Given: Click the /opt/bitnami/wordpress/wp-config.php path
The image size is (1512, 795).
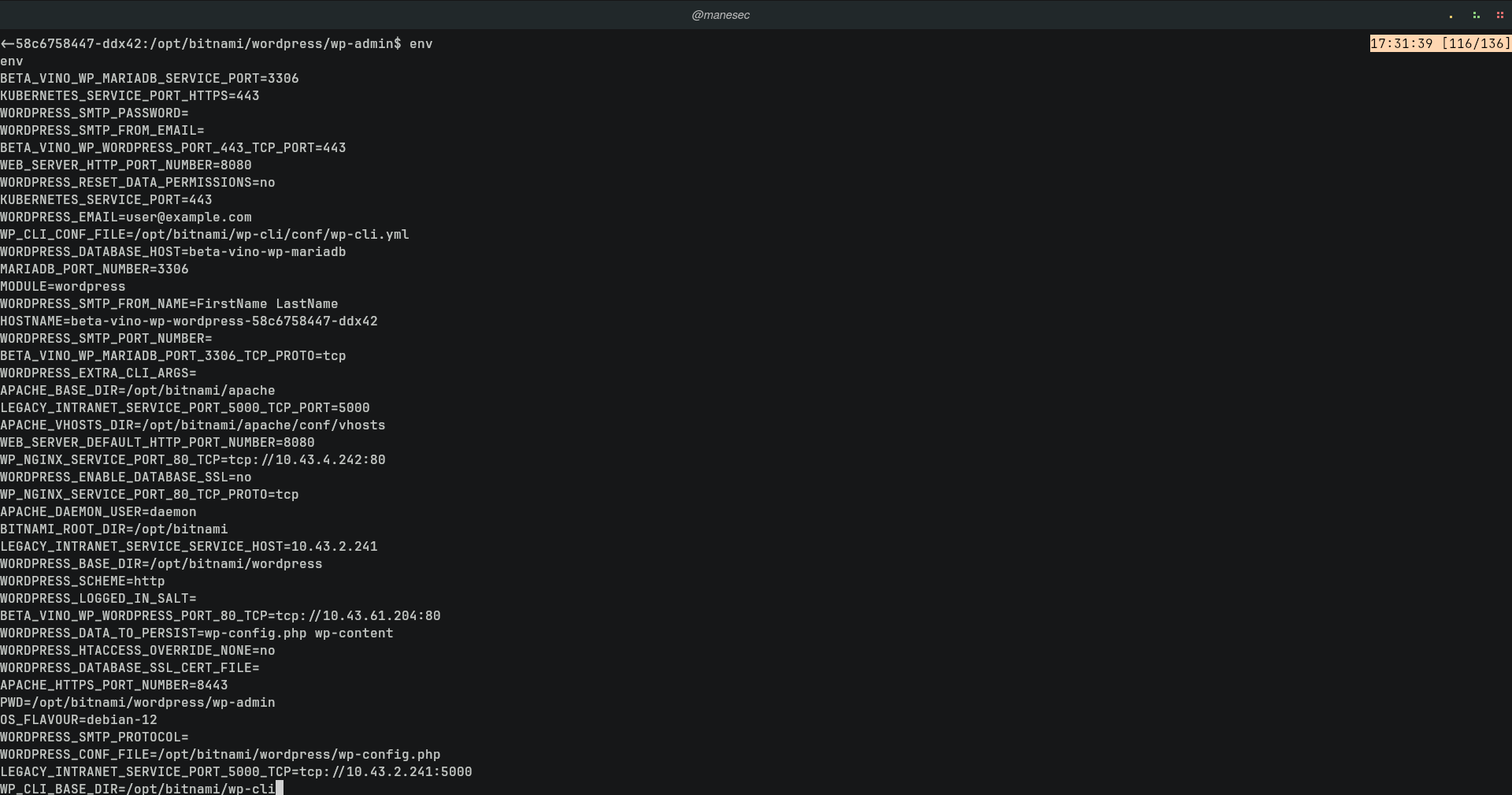Looking at the screenshot, I should click(x=295, y=755).
